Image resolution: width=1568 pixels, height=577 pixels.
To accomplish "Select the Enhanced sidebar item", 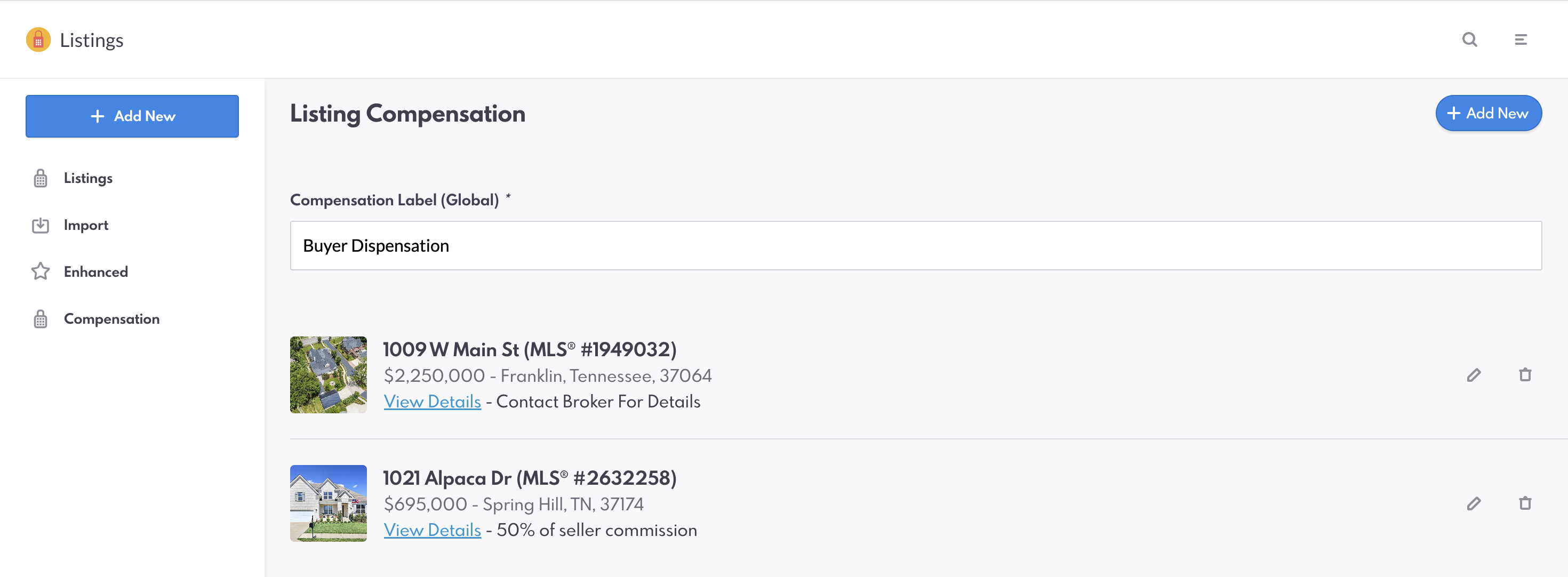I will coord(95,272).
